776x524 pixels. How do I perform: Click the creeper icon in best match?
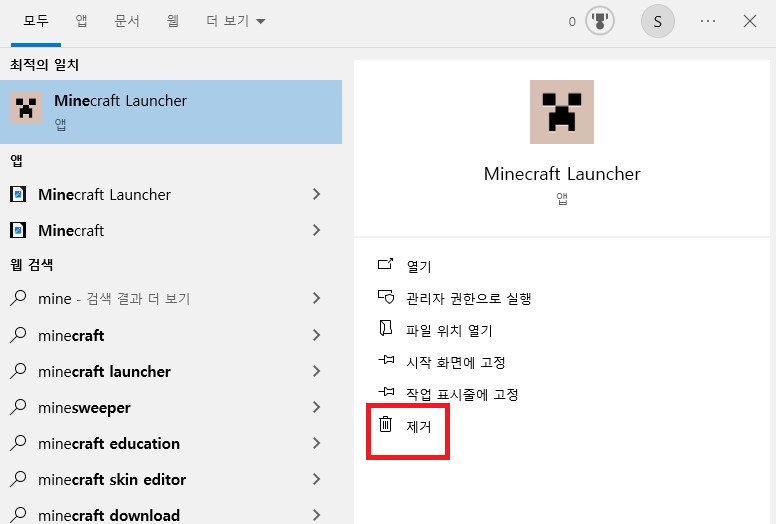point(26,108)
